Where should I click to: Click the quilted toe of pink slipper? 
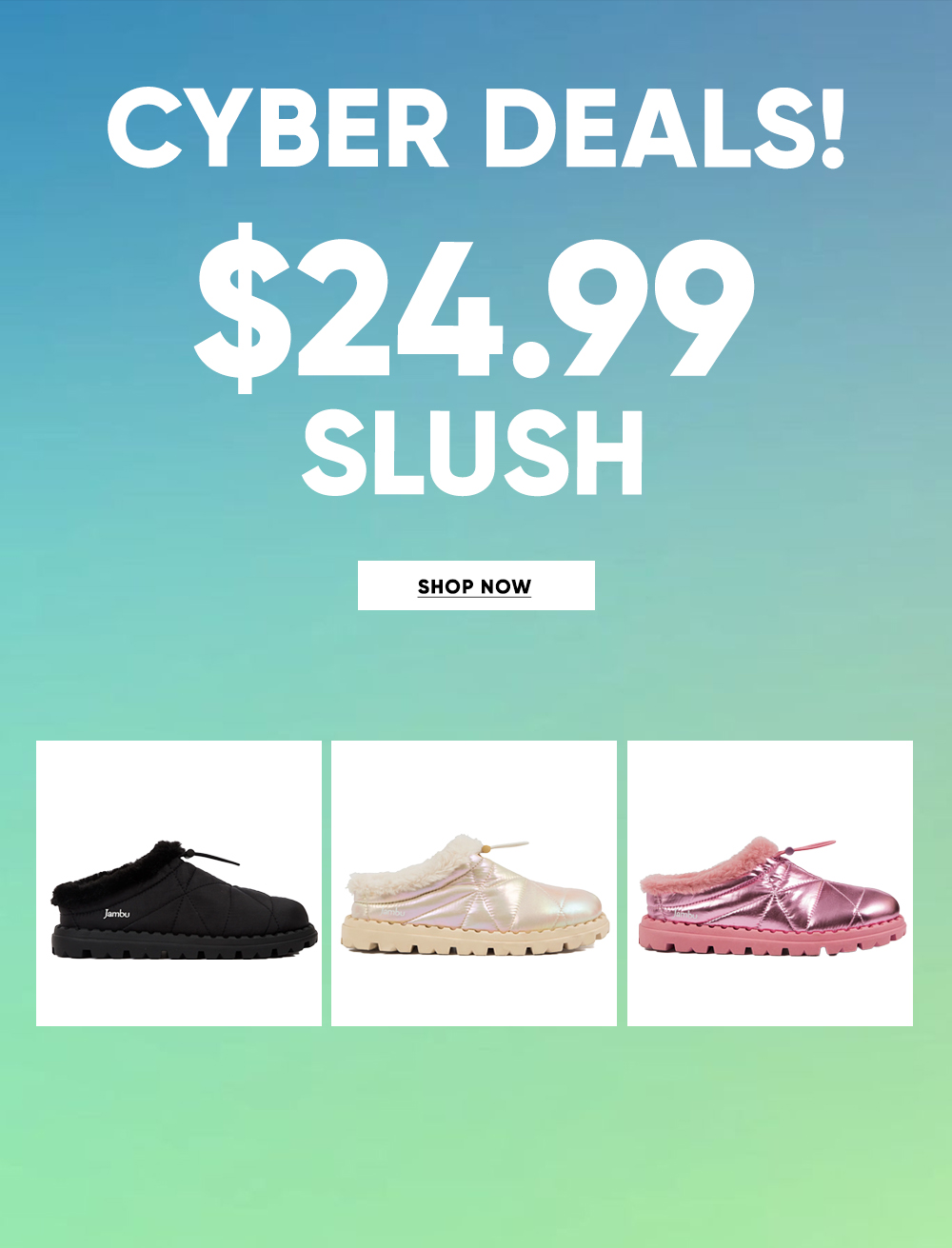(852, 895)
